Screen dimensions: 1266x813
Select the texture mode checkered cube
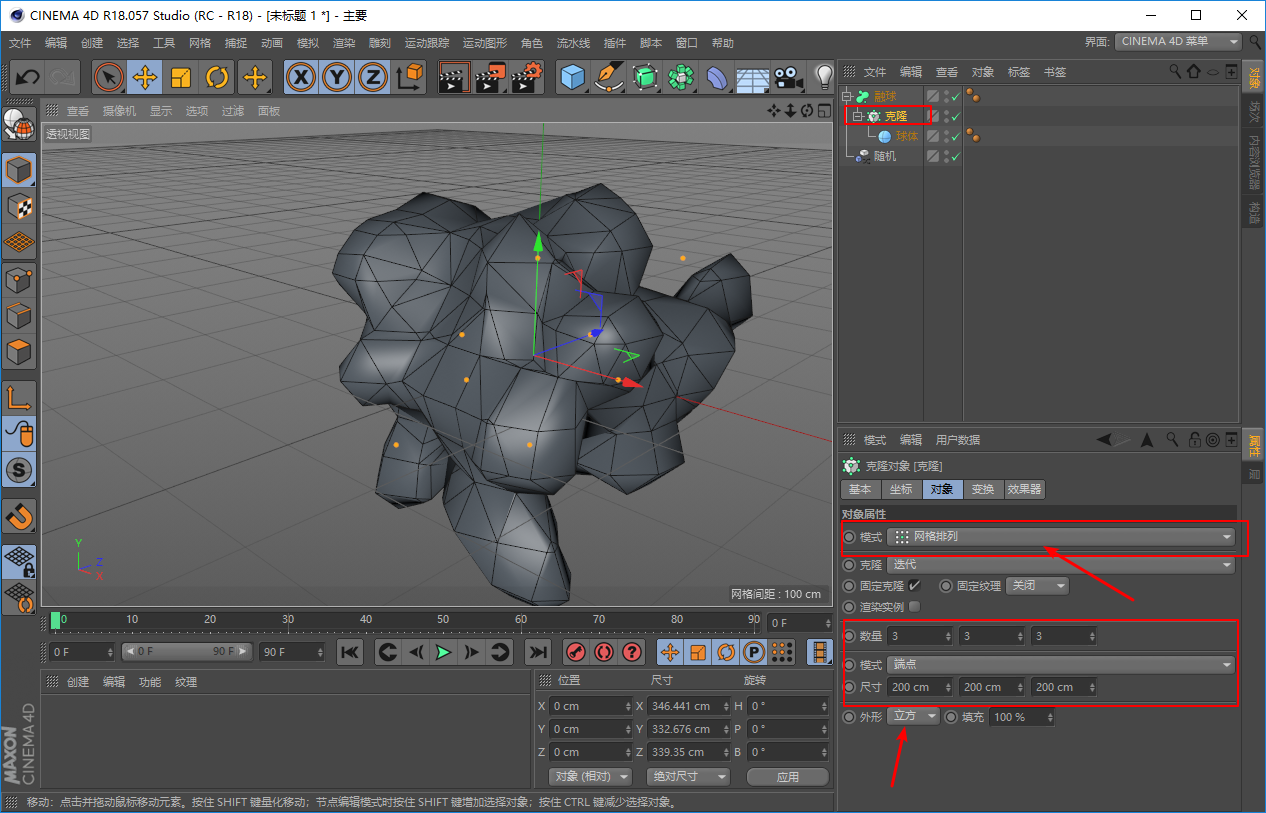click(20, 207)
